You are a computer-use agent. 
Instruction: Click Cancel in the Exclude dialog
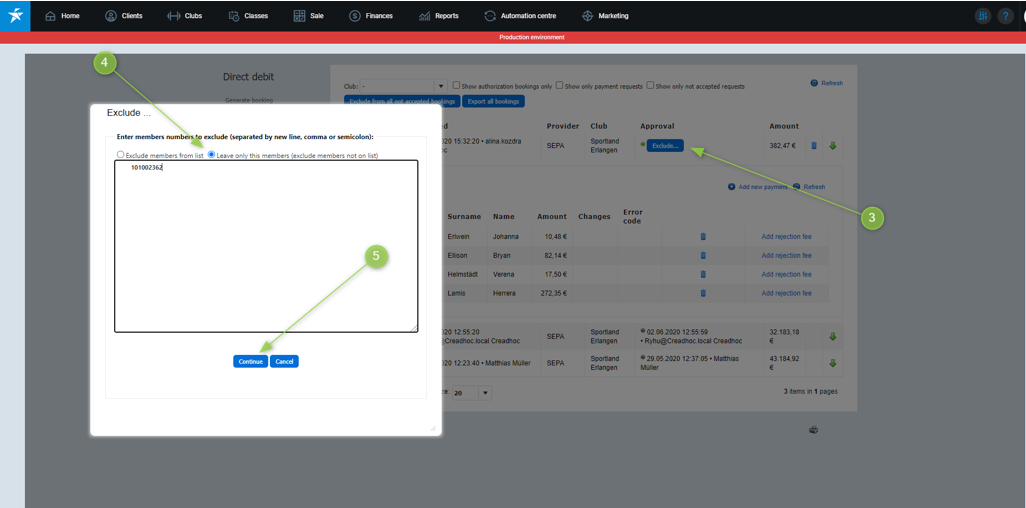point(284,361)
